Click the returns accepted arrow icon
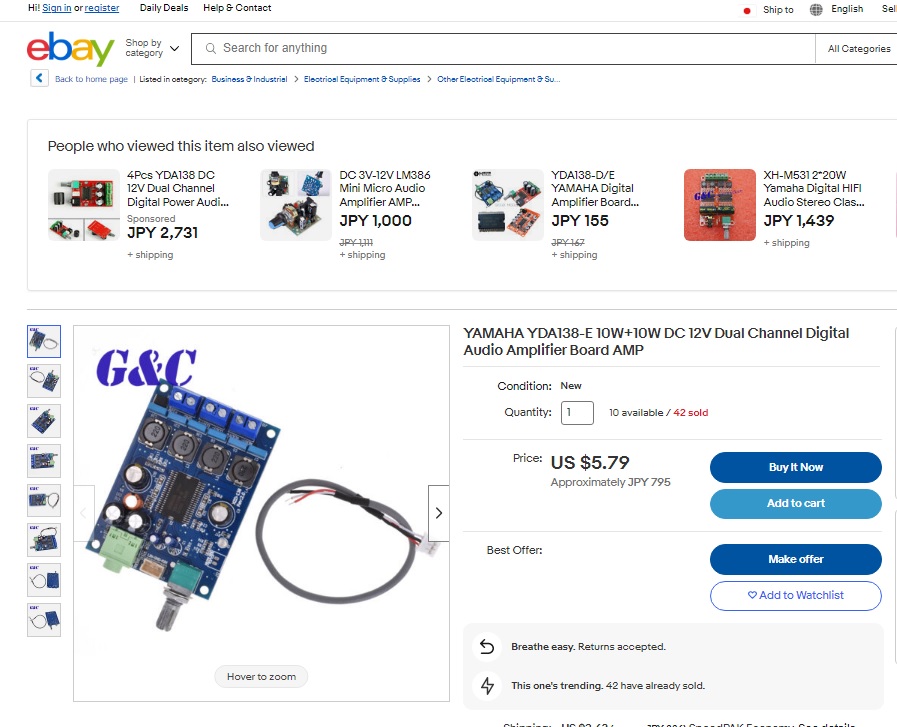This screenshot has height=727, width=897. coord(487,646)
